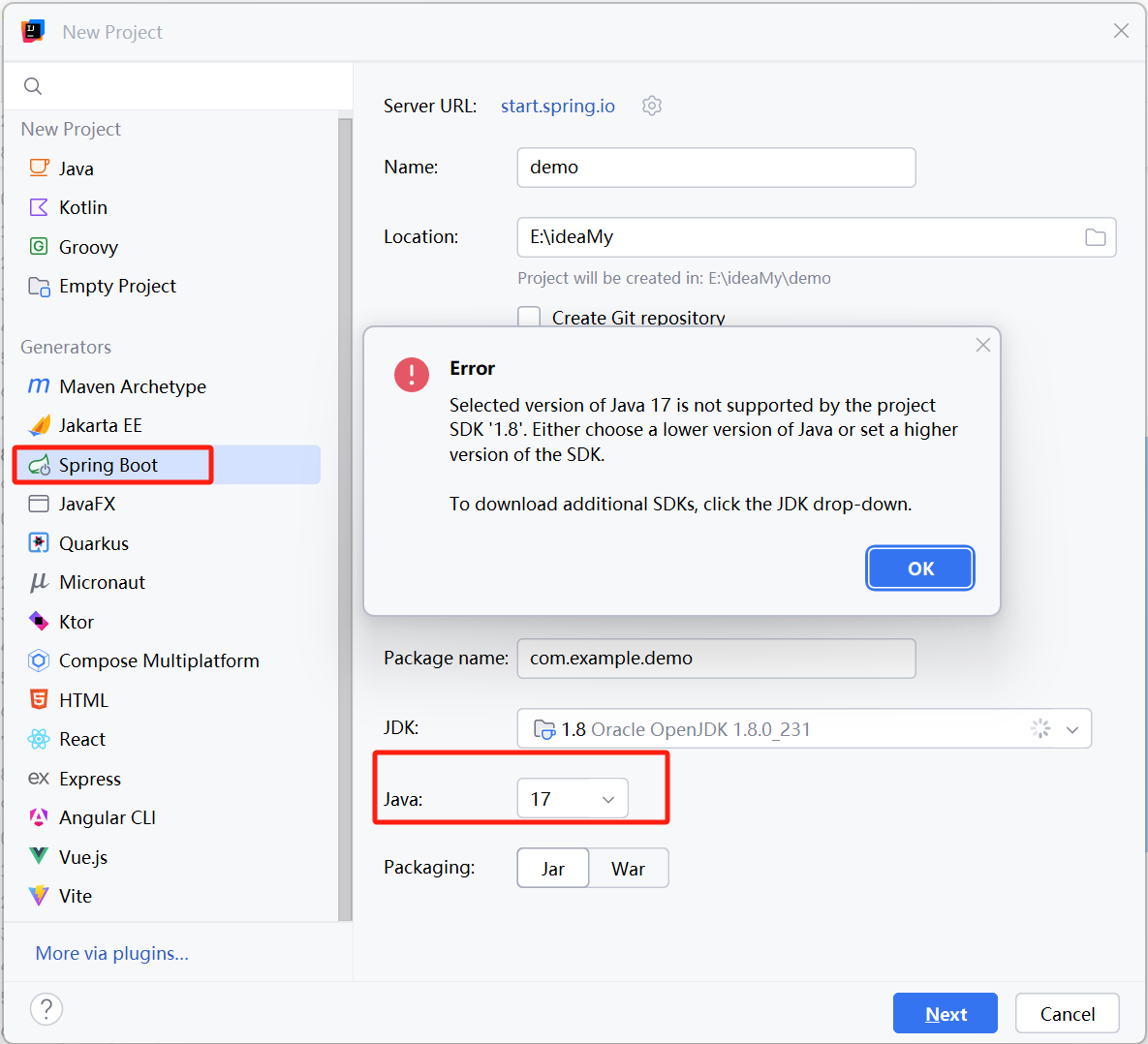Screen dimensions: 1148x1044
Task: Click the Next button
Action: click(946, 1013)
